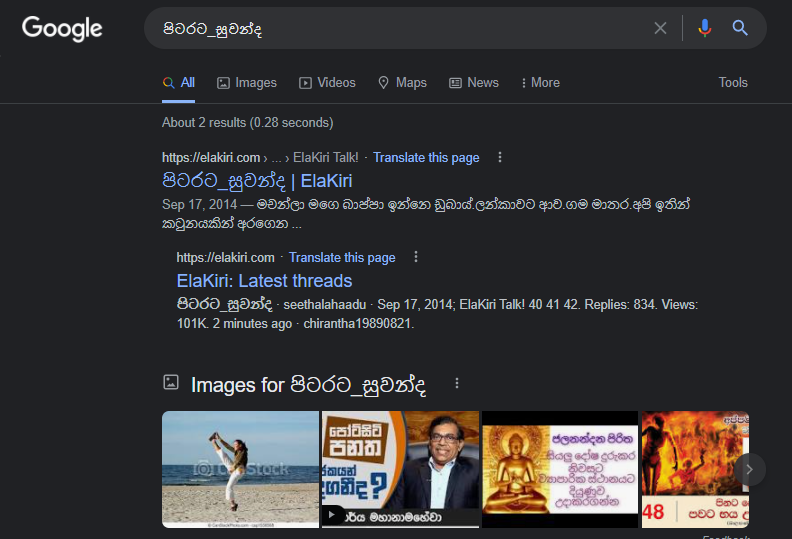Open the beach yoga stretch thumbnail
The image size is (792, 539).
pos(240,469)
